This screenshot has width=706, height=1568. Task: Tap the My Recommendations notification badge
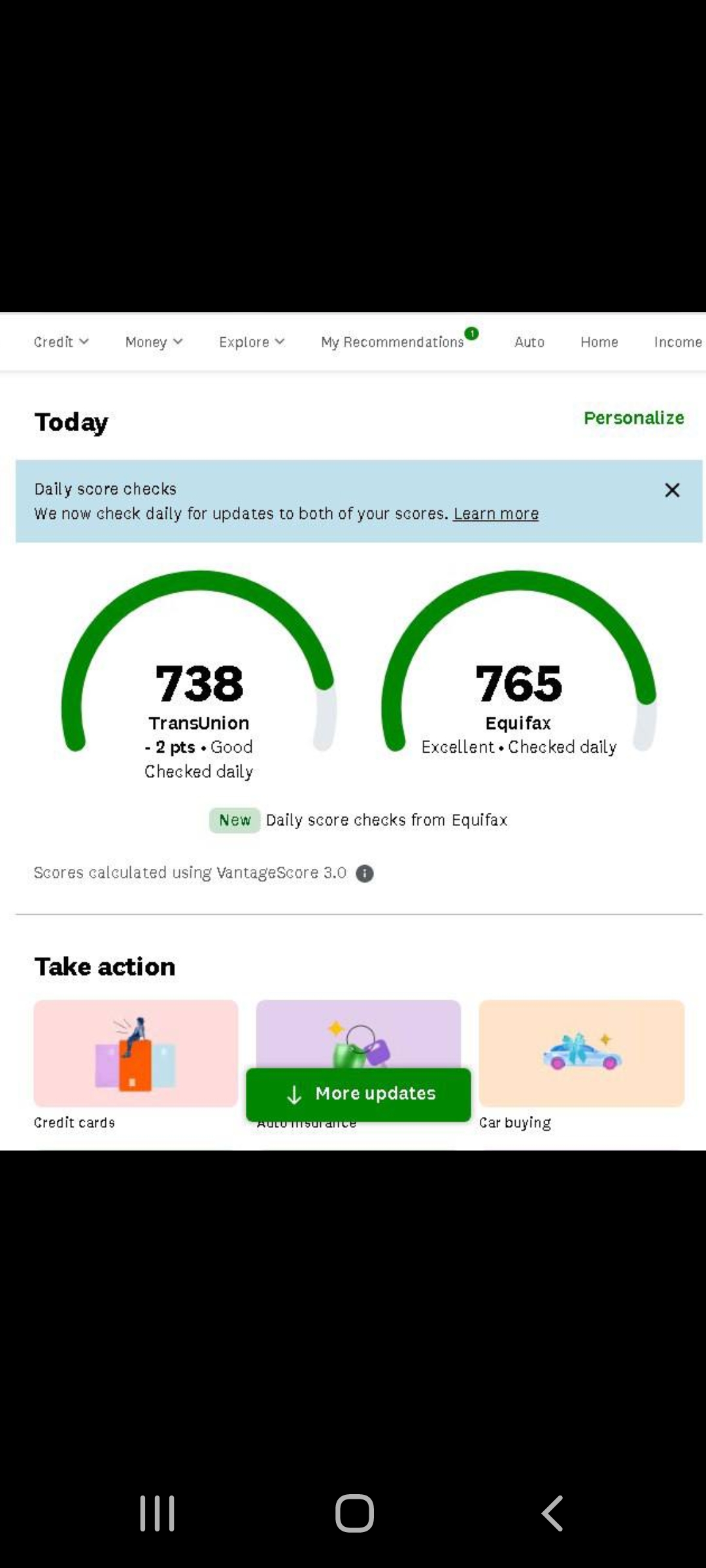(472, 333)
